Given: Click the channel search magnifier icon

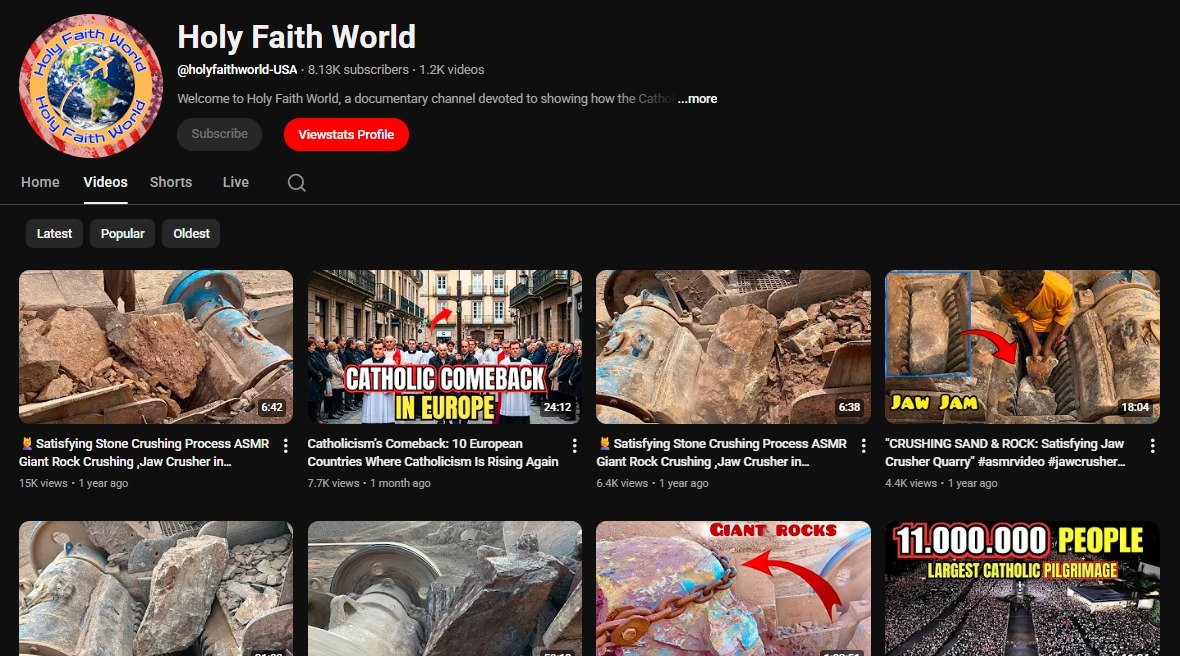Looking at the screenshot, I should click(296, 182).
